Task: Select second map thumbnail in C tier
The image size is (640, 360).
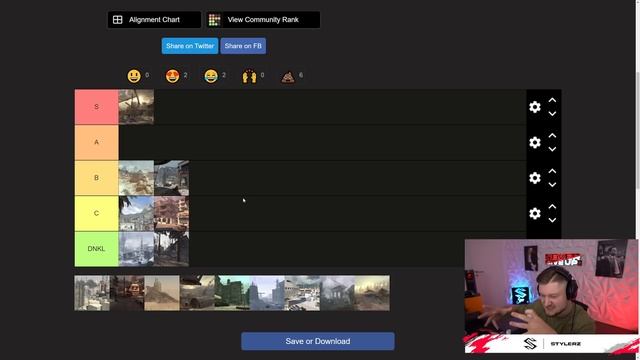Action: point(171,213)
